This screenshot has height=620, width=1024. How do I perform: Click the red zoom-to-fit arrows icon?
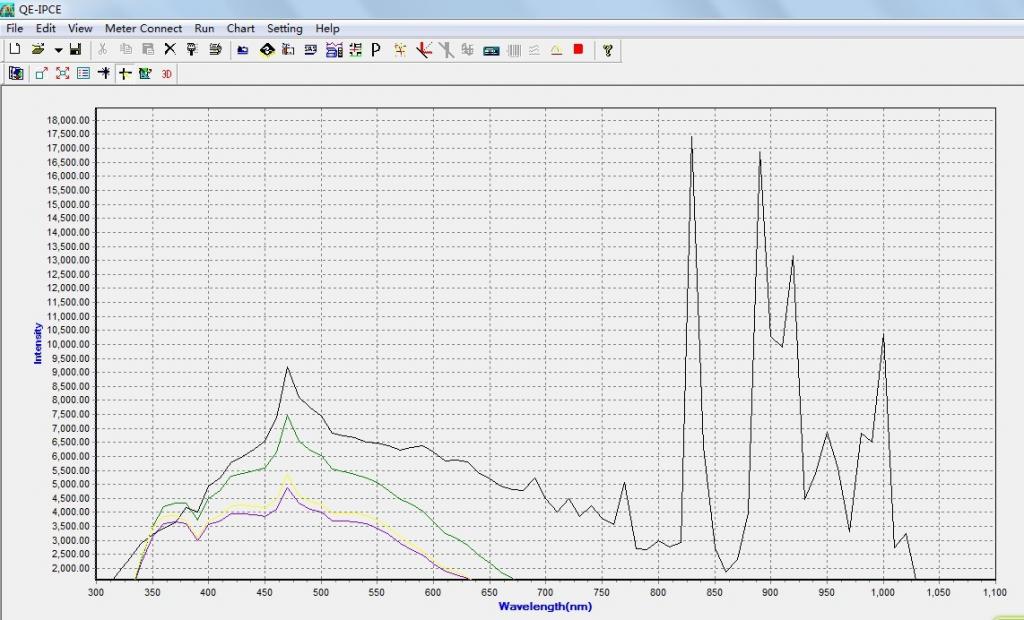pos(62,73)
